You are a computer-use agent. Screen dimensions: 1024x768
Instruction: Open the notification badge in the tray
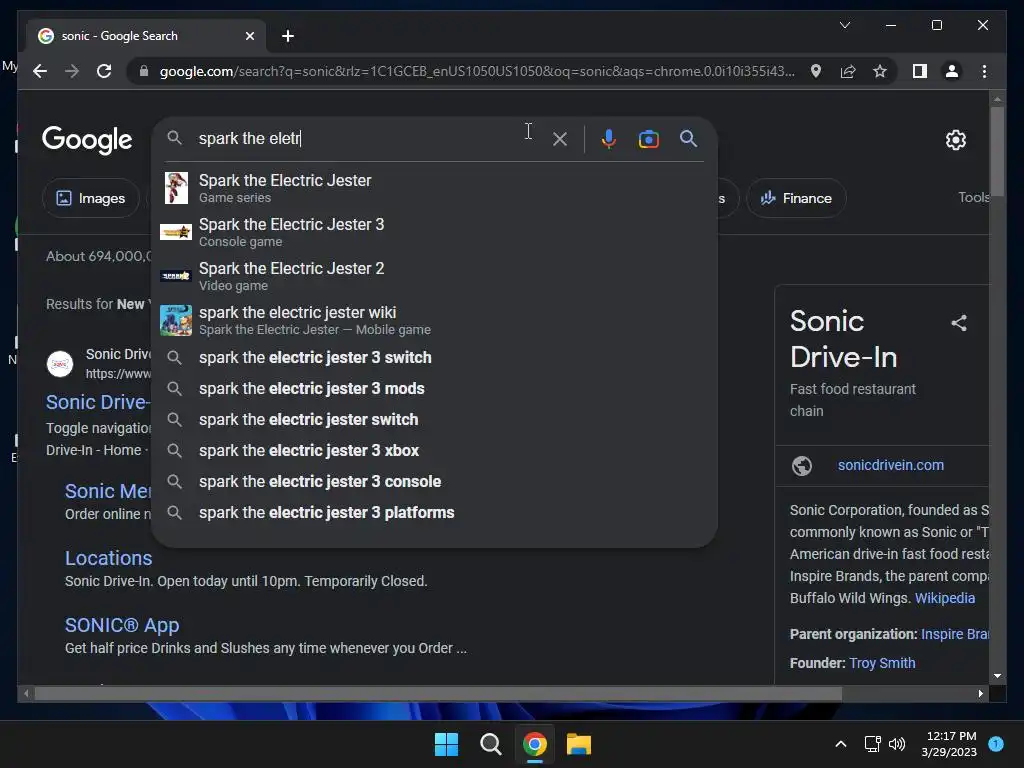coord(996,744)
